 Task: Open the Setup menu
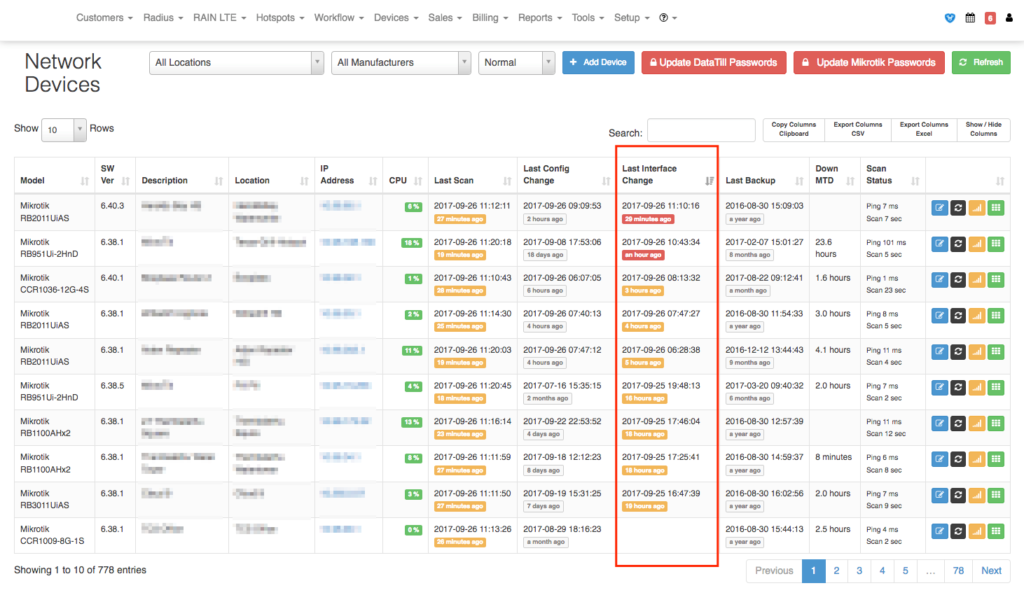coord(632,18)
